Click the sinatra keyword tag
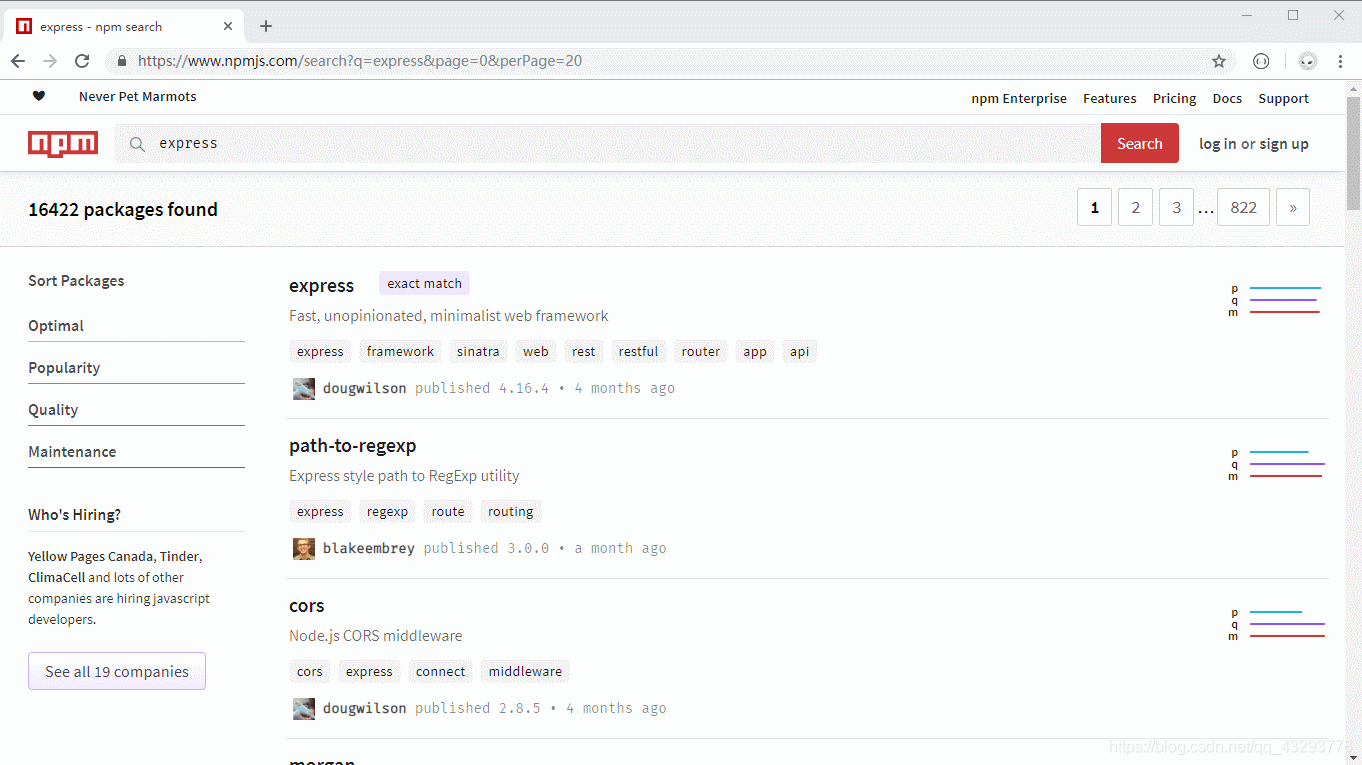The image size is (1362, 765). pyautogui.click(x=478, y=351)
